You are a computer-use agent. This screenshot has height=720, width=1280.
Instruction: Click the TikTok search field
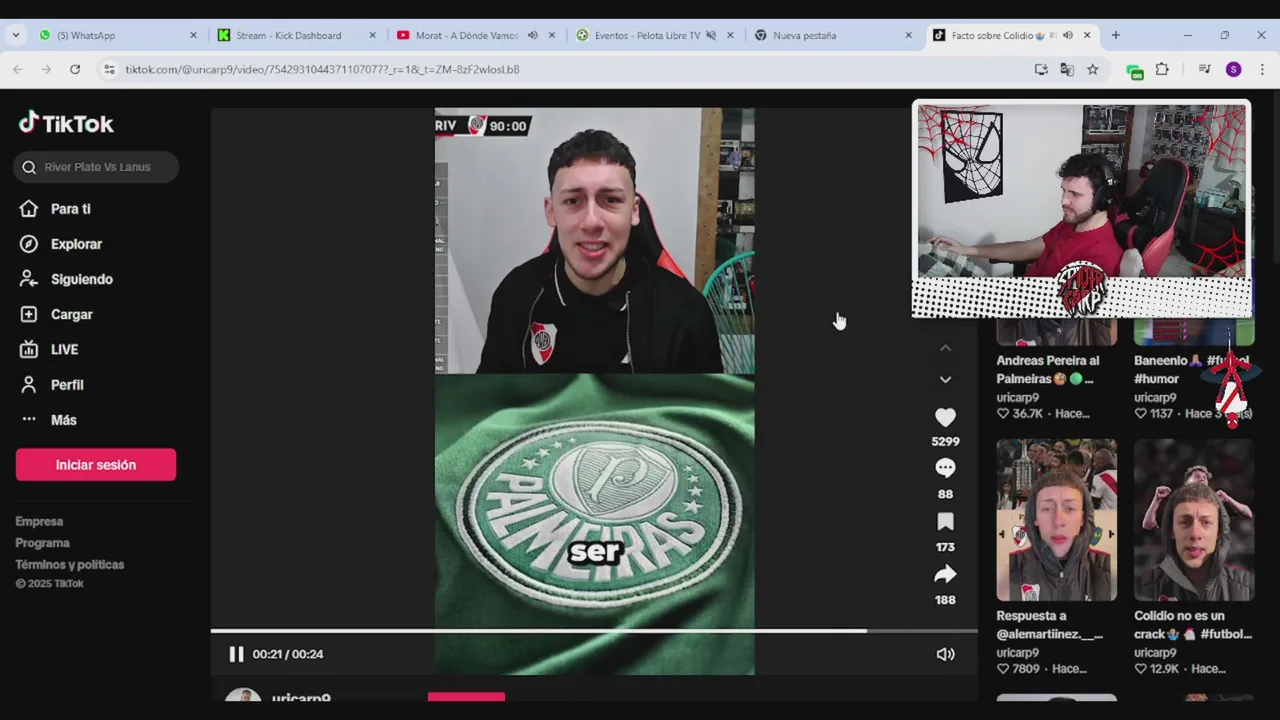97,167
